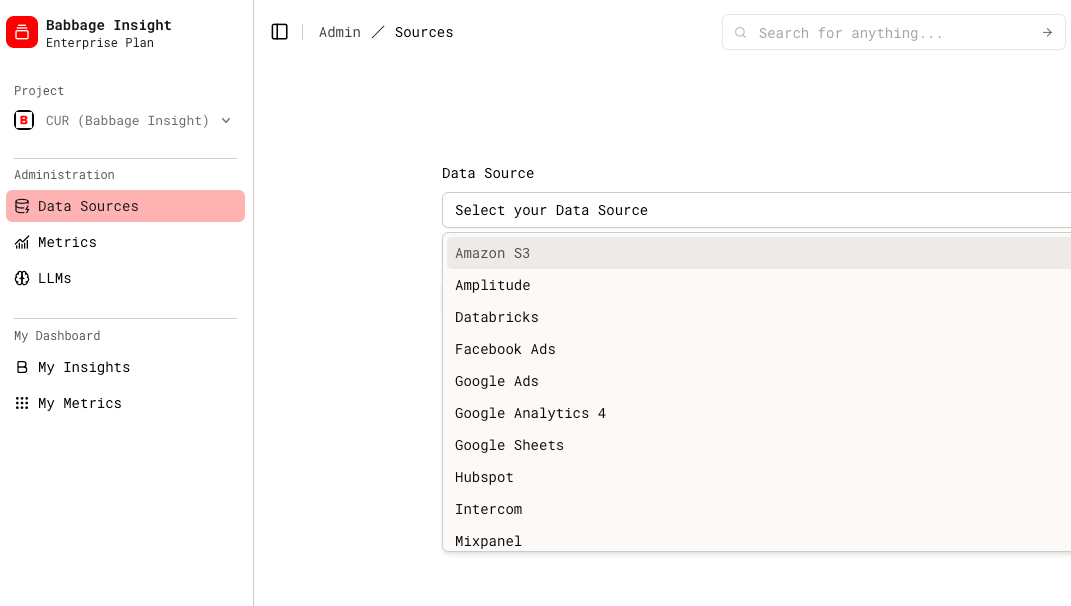Viewport: 1071px width, 606px height.
Task: Click the Babbage Insight red logo icon
Action: (x=22, y=32)
